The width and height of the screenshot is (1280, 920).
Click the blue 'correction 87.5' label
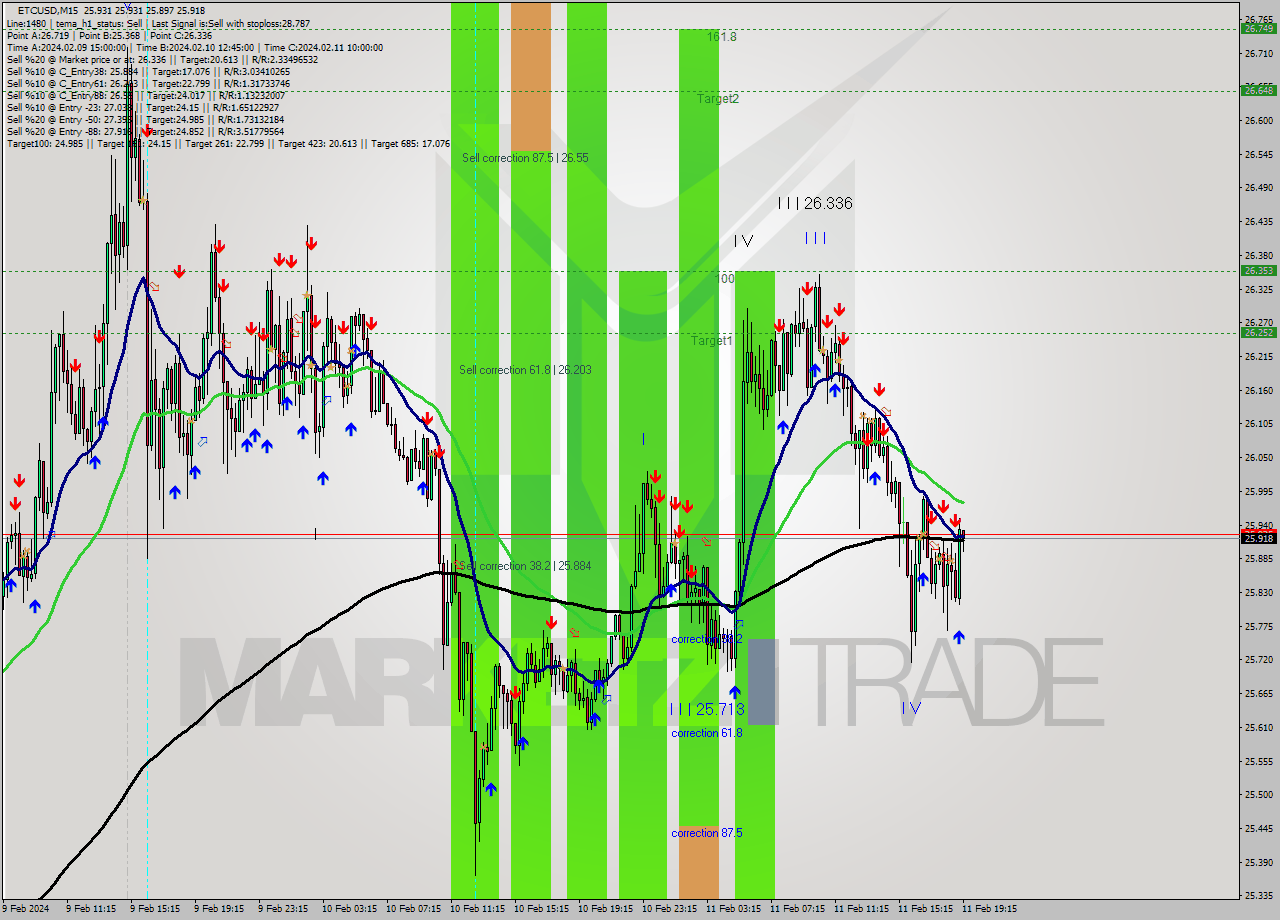tap(707, 833)
